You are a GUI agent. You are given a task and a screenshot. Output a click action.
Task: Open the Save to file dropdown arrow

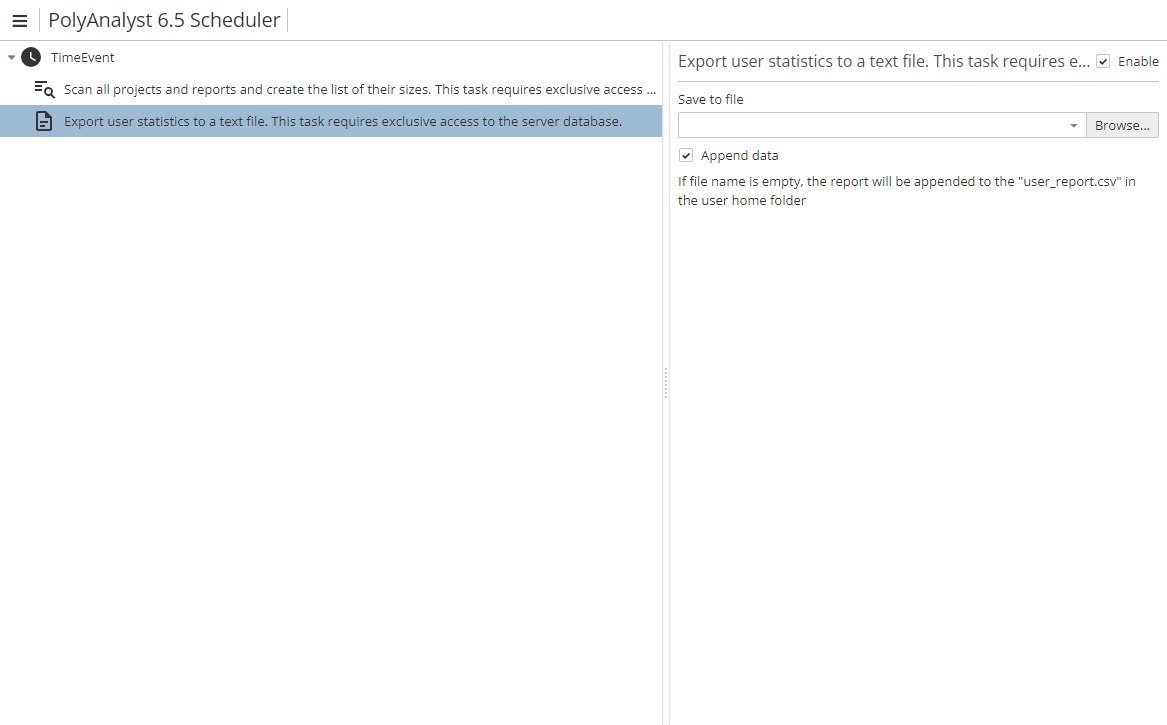tap(1073, 126)
